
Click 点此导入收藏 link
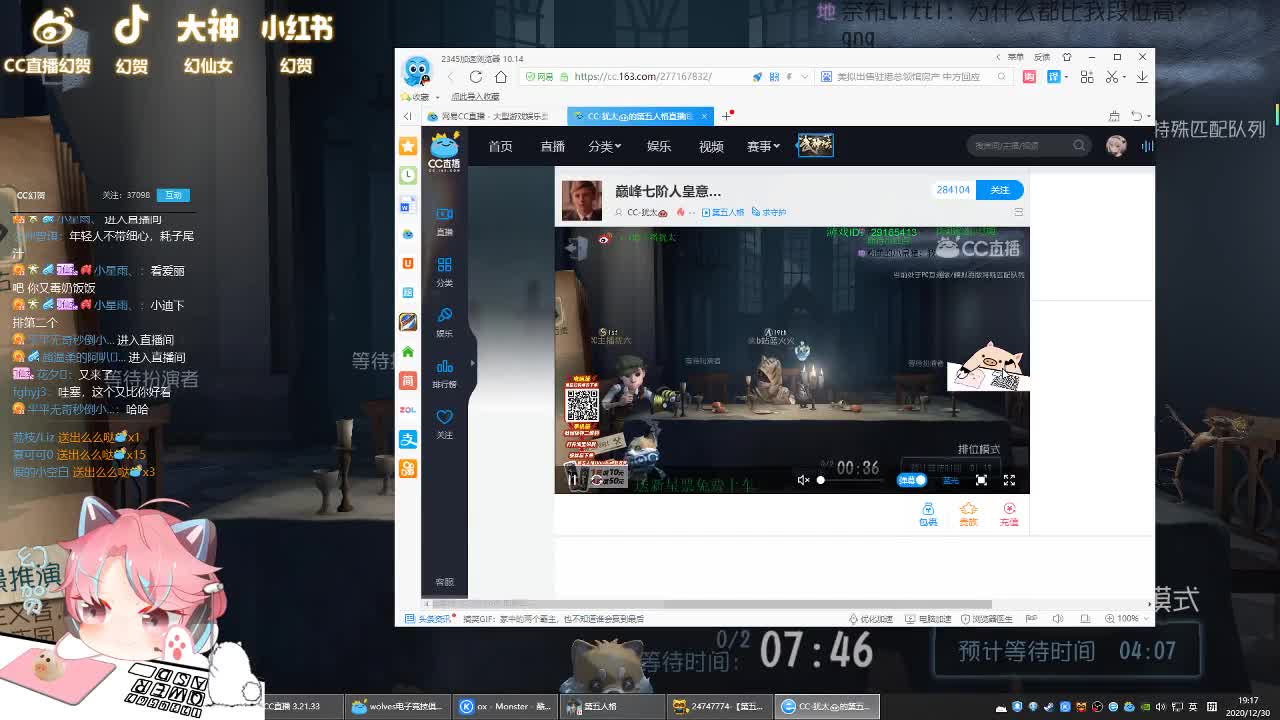[x=475, y=97]
